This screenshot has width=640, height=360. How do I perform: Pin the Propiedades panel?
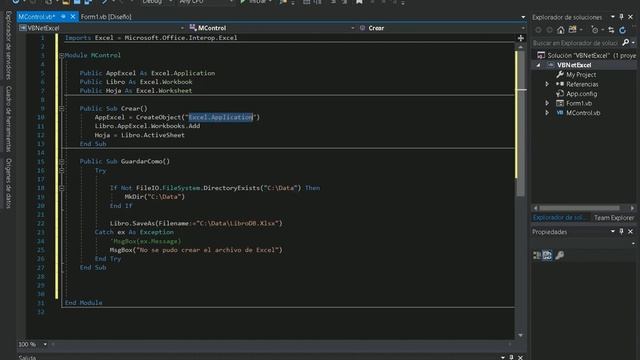click(621, 231)
